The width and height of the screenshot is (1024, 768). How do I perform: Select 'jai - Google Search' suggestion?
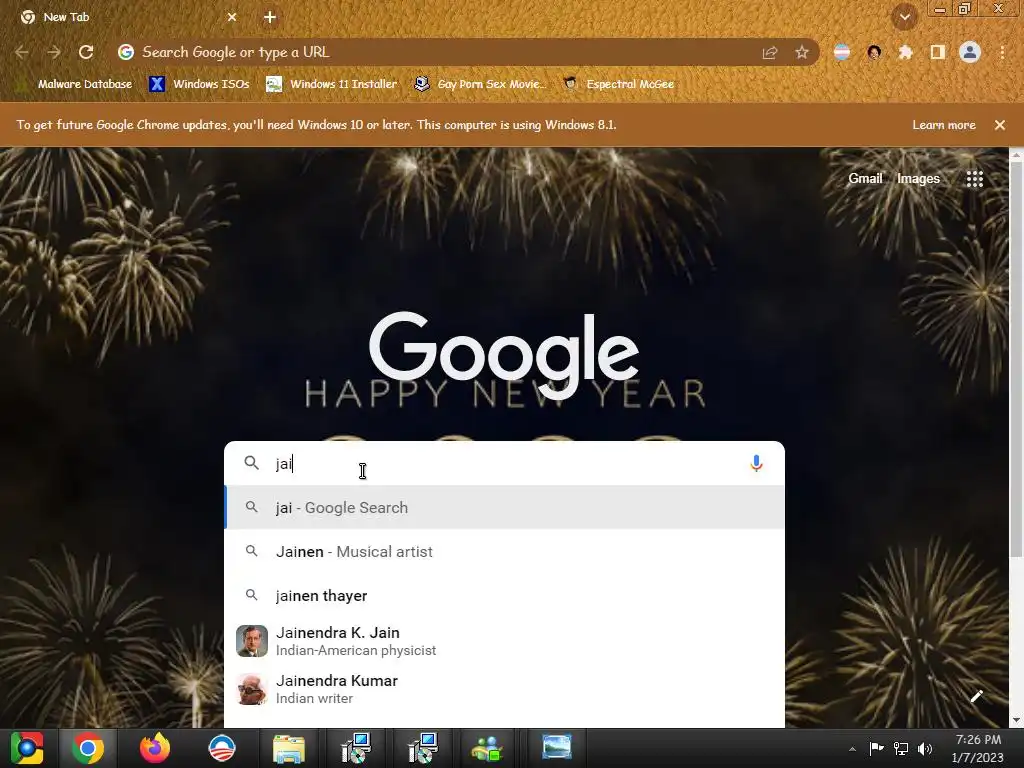(x=504, y=507)
